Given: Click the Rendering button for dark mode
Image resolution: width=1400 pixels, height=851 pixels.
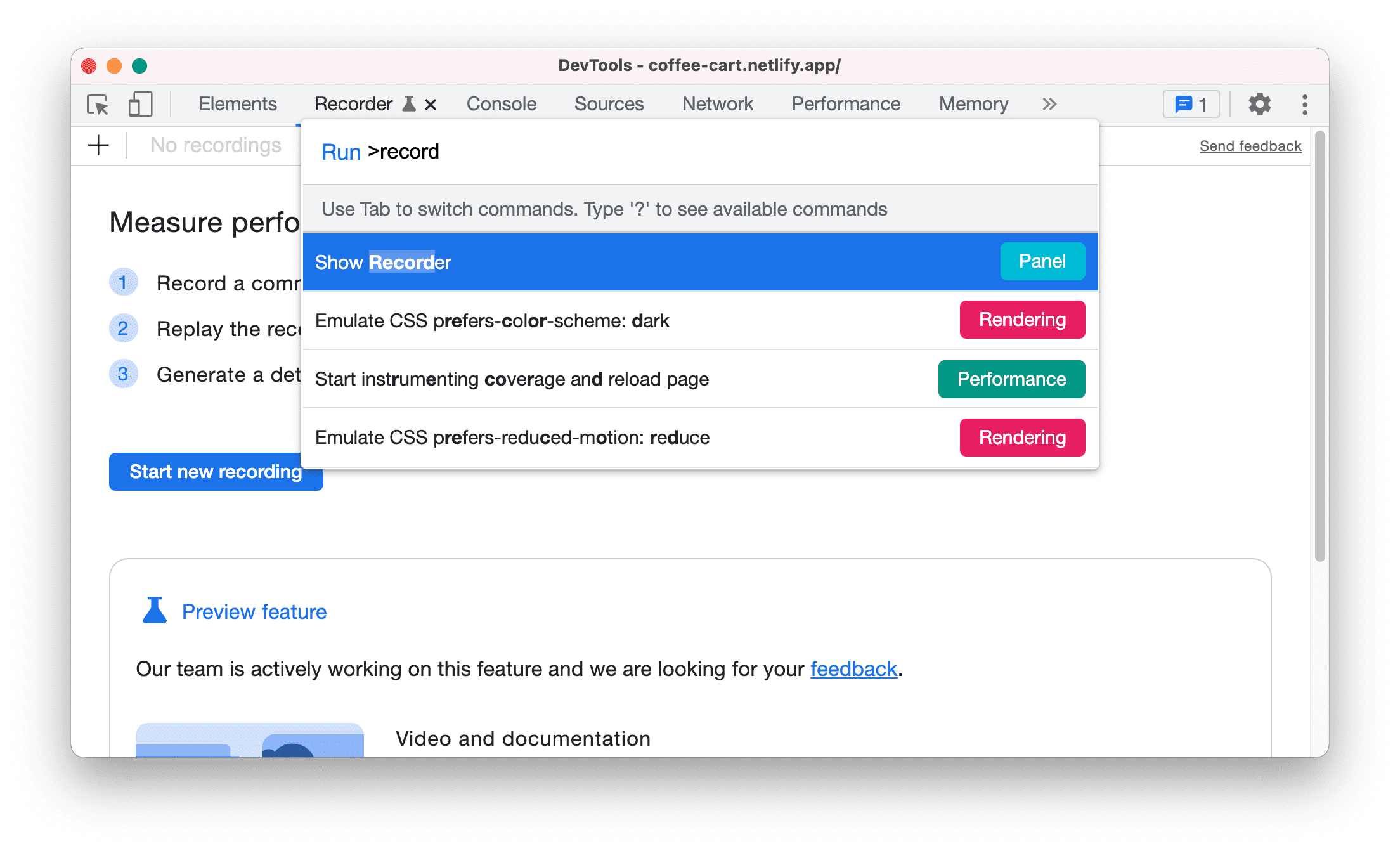Looking at the screenshot, I should pos(1021,320).
